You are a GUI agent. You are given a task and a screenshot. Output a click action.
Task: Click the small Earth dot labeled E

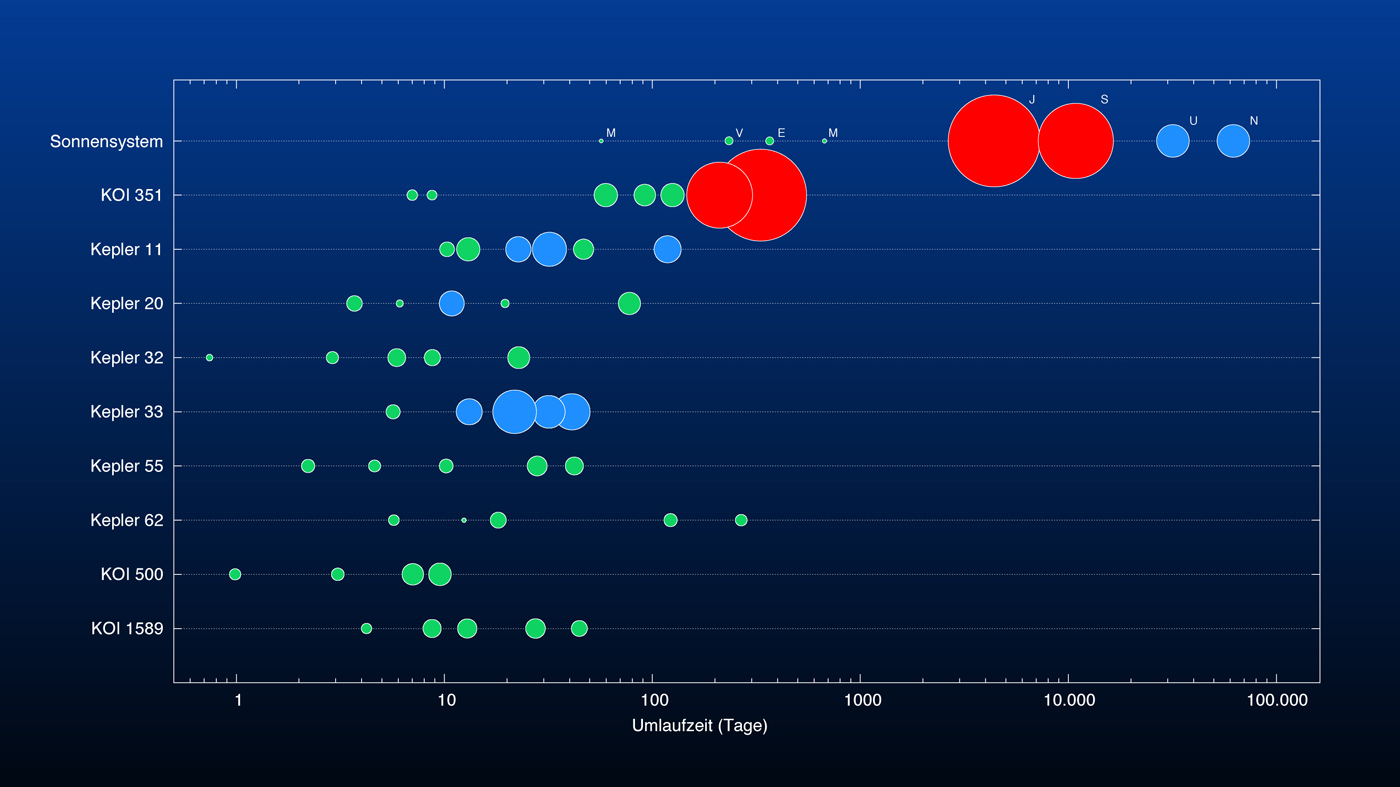tap(769, 141)
